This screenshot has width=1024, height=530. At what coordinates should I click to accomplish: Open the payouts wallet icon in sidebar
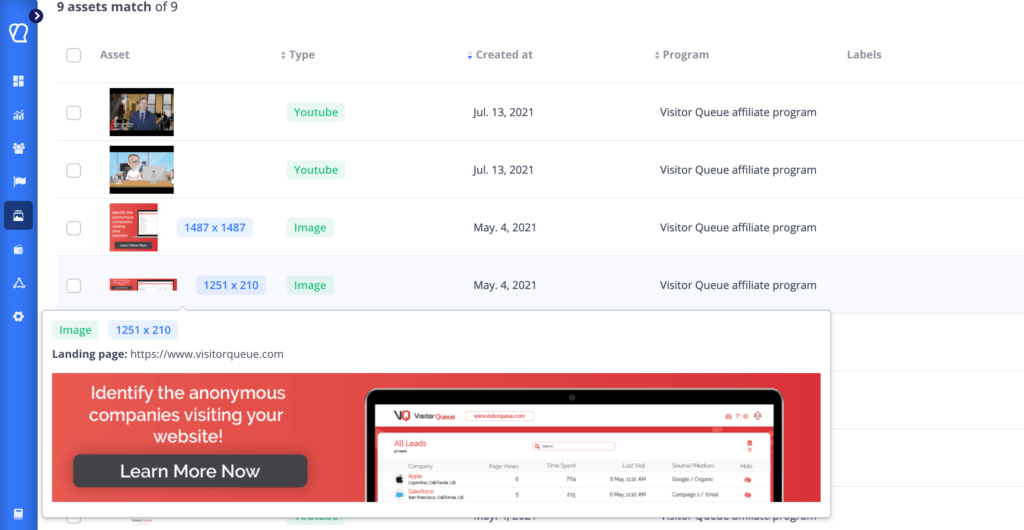coord(18,249)
